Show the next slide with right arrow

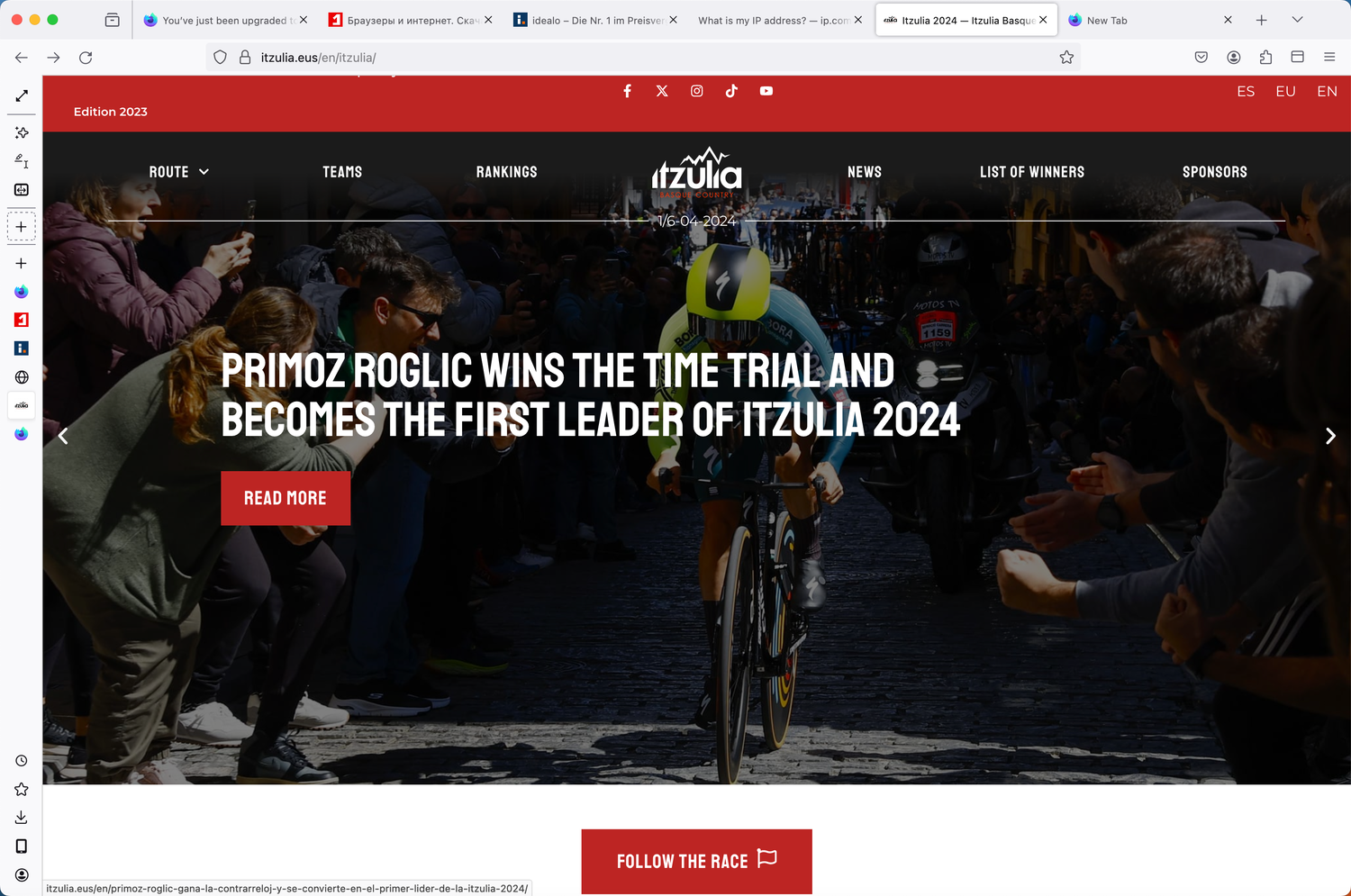pyautogui.click(x=1330, y=437)
